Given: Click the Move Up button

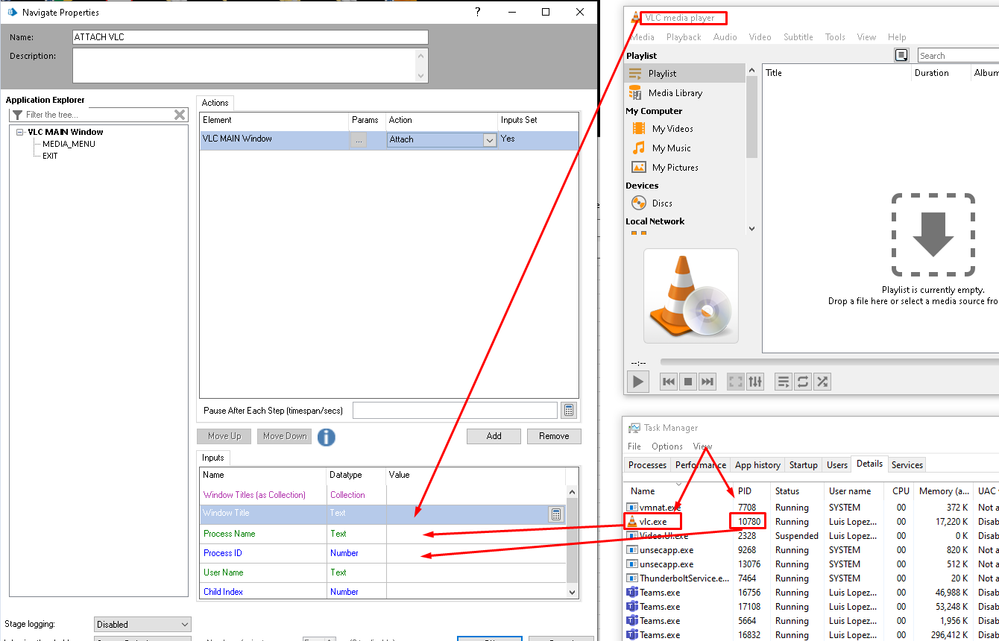Looking at the screenshot, I should (224, 436).
